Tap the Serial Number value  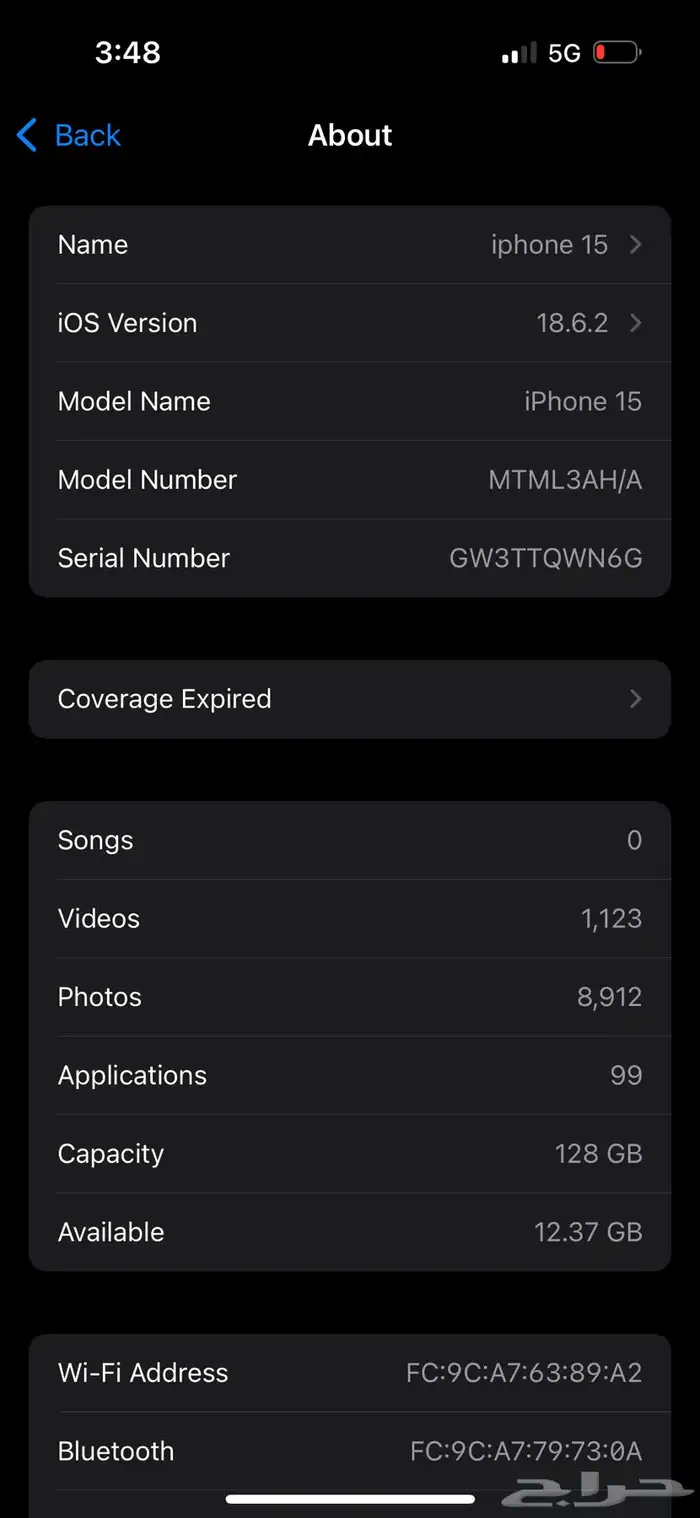point(545,558)
